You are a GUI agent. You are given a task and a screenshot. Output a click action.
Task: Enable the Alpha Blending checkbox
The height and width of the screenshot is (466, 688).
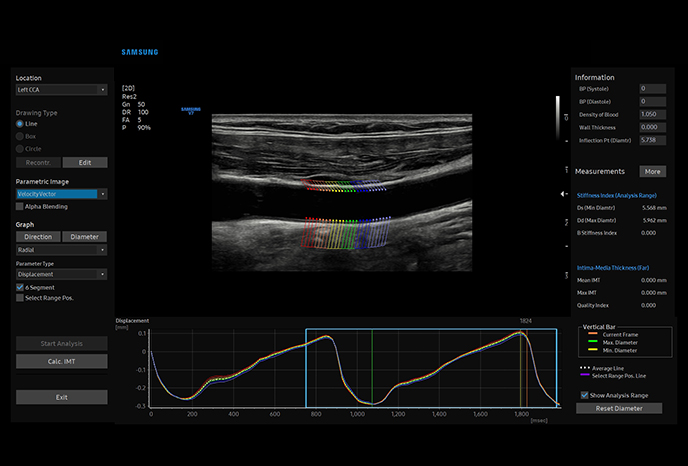pyautogui.click(x=20, y=206)
